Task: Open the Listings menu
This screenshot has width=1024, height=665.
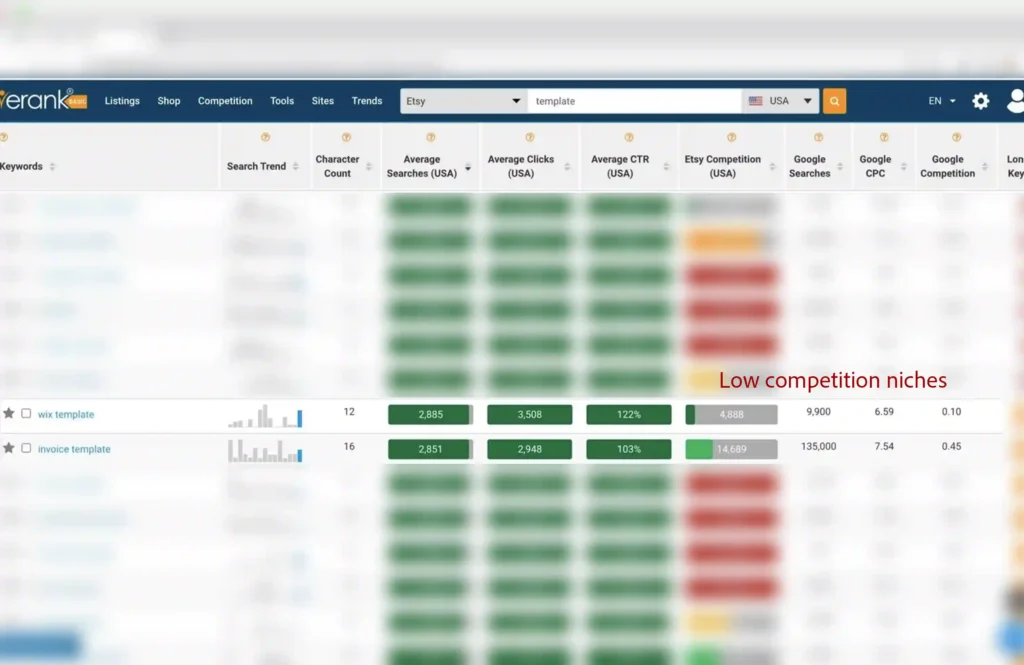Action: (122, 101)
